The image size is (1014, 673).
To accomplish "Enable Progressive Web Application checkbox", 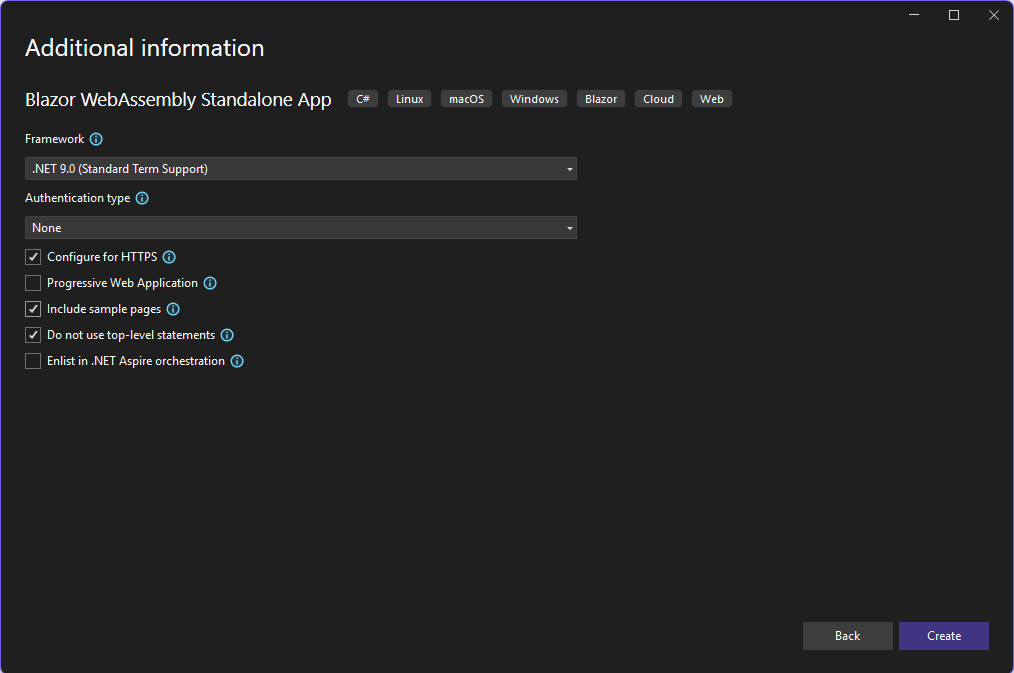I will tap(33, 283).
